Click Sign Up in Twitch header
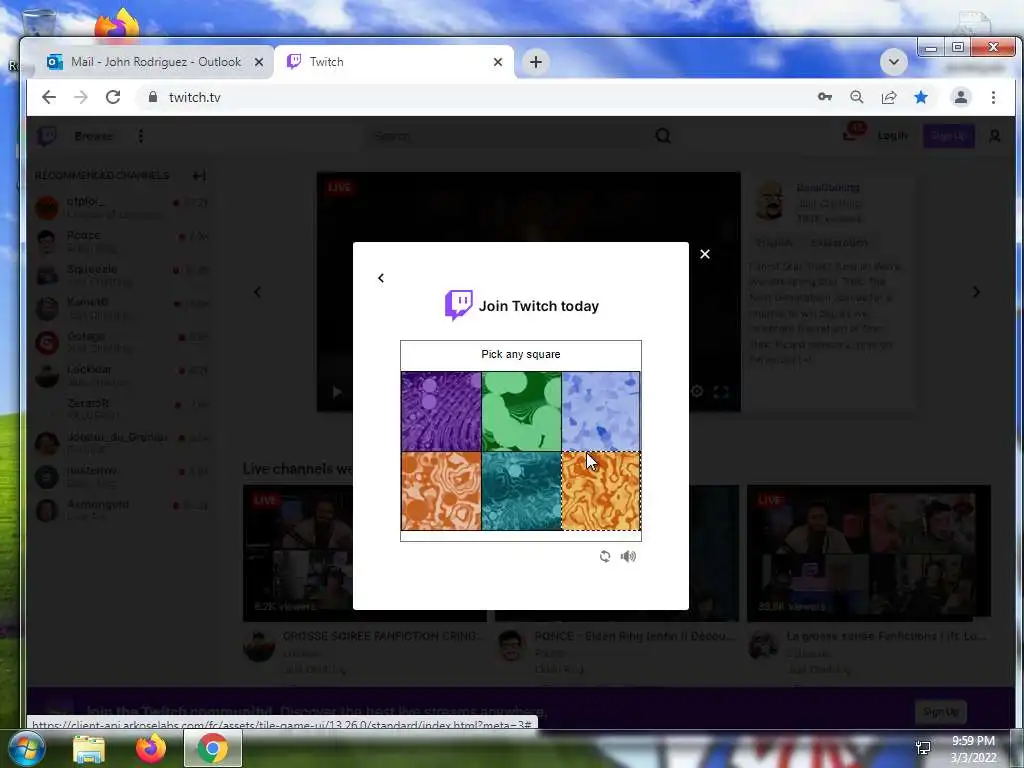 click(x=948, y=136)
